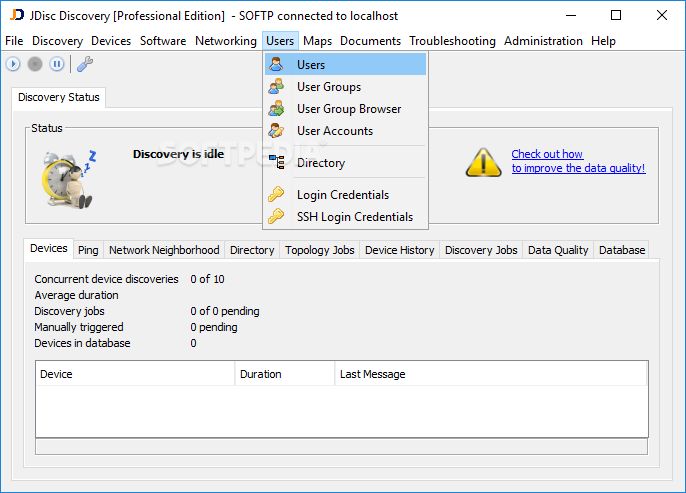Click the 'Concurrent device discoveries' label
Image resolution: width=686 pixels, height=493 pixels.
coord(106,279)
